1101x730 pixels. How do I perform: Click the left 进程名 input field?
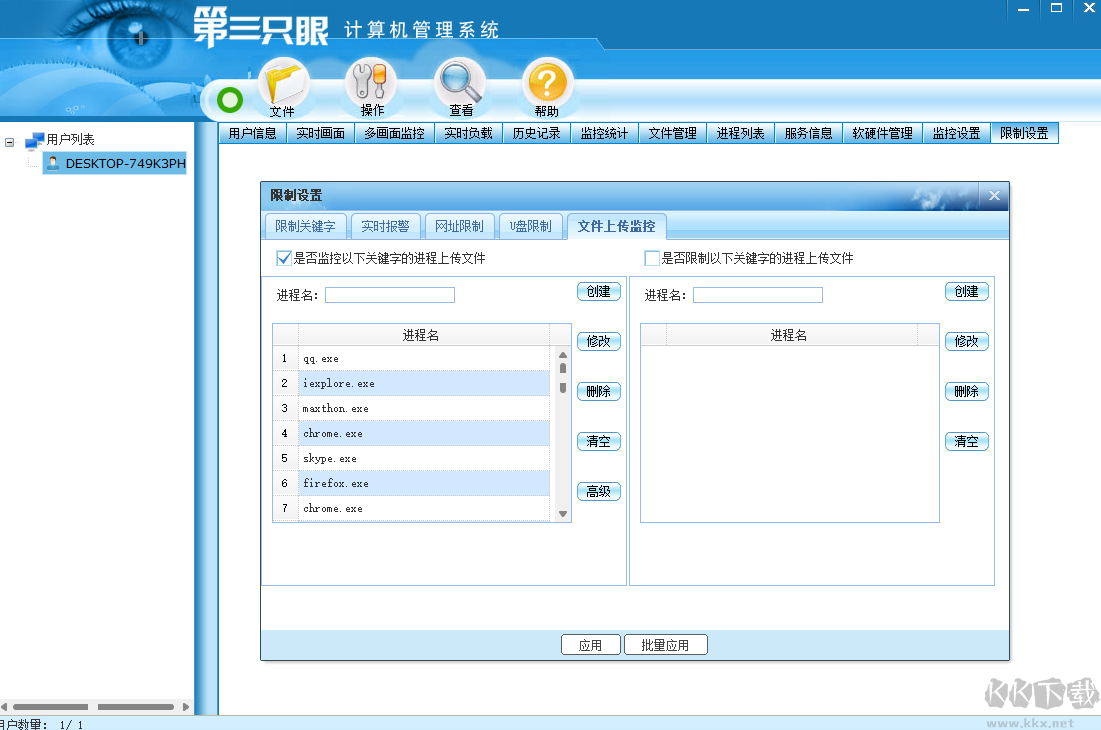tap(389, 295)
